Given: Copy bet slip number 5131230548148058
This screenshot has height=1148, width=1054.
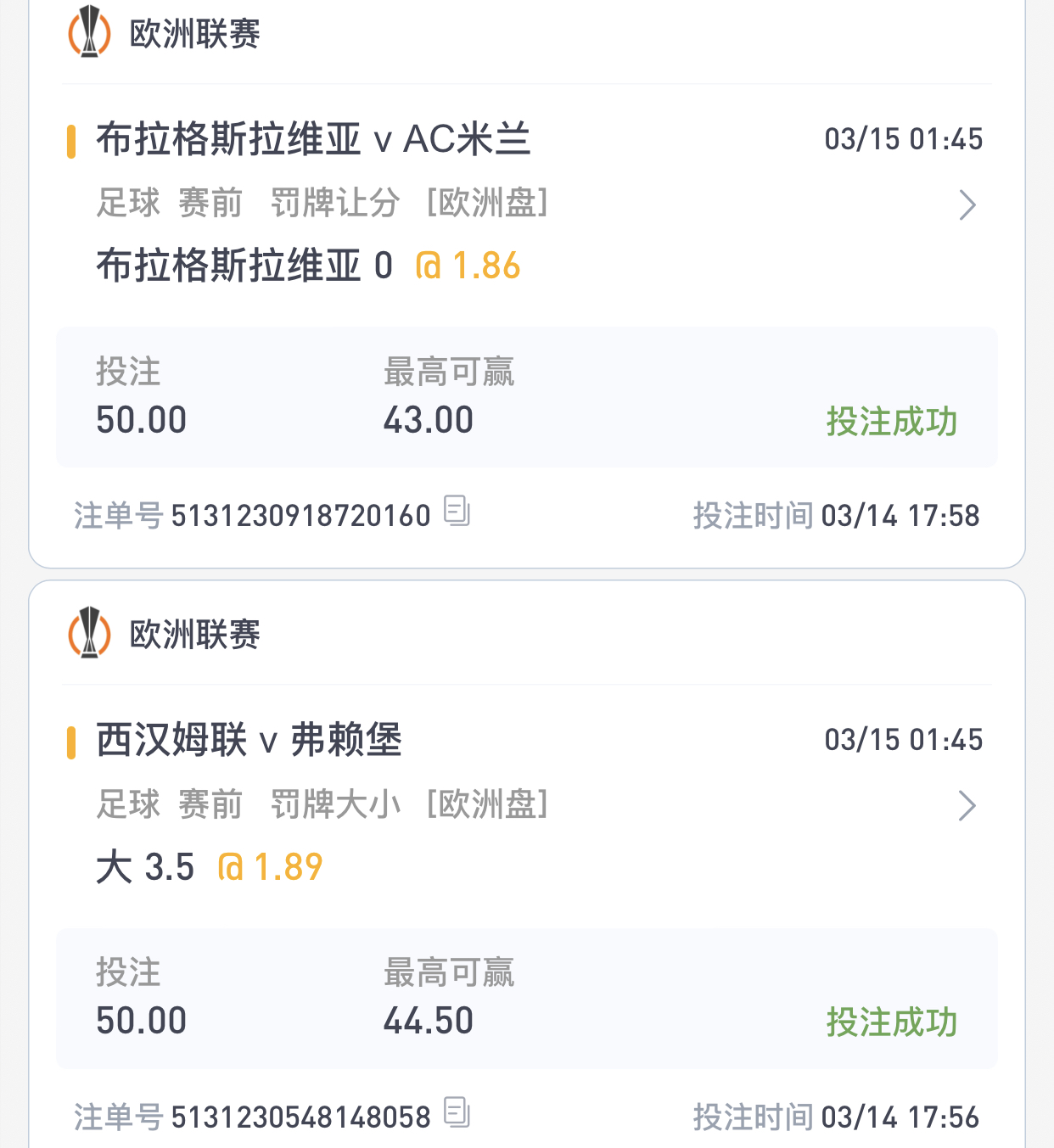Looking at the screenshot, I should click(x=457, y=1112).
